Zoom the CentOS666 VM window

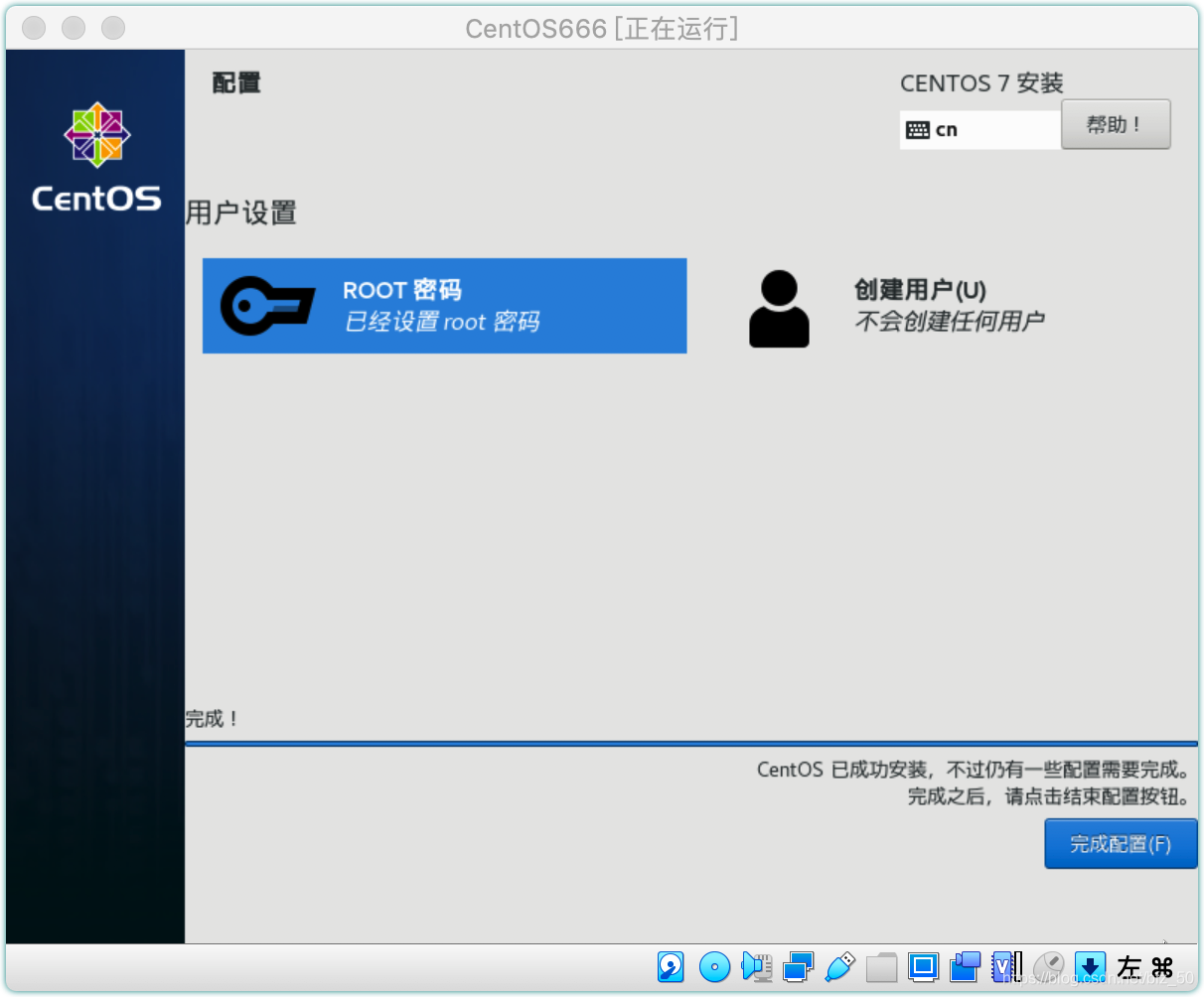(x=113, y=28)
